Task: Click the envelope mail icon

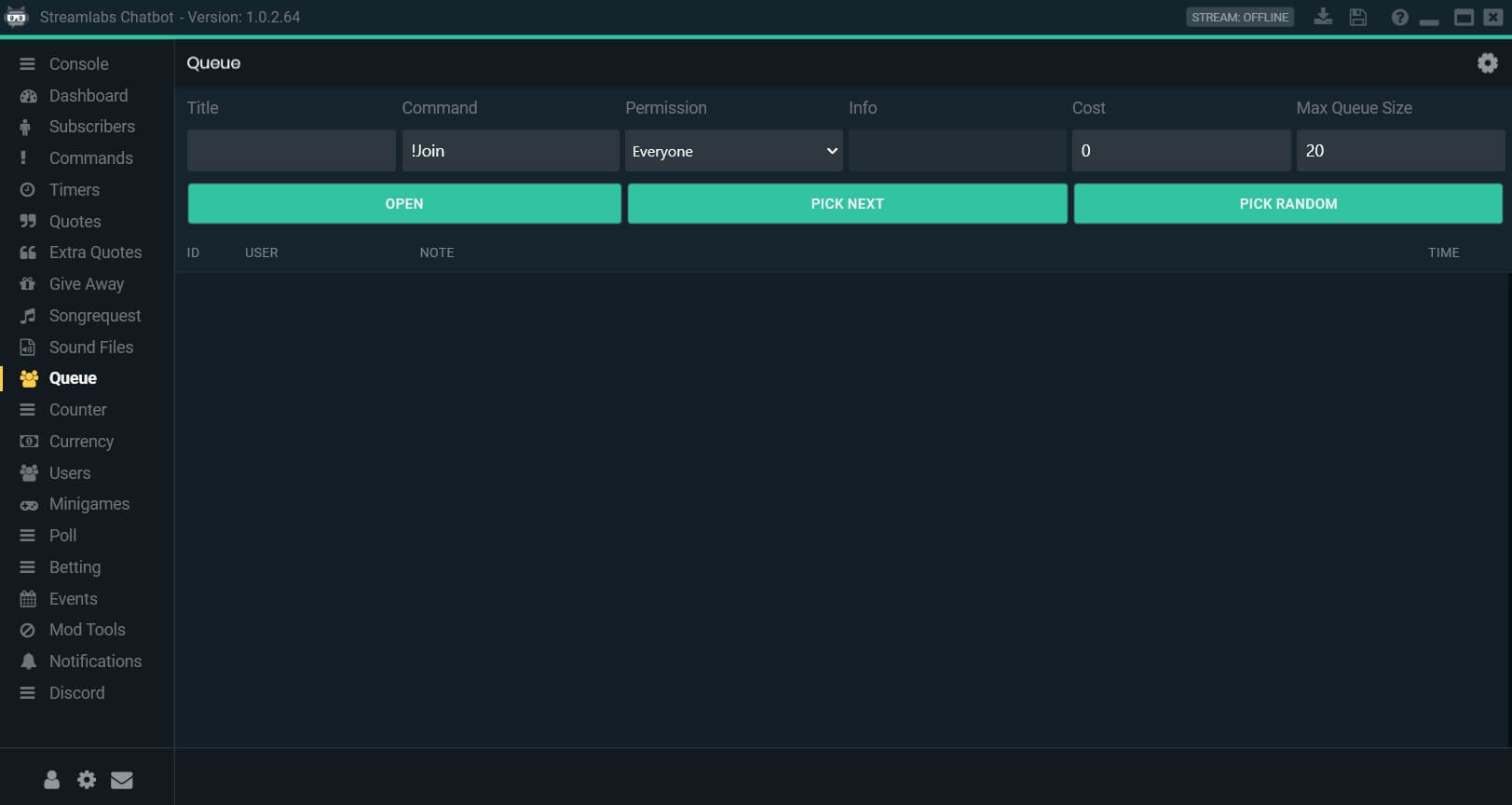Action: pyautogui.click(x=122, y=780)
